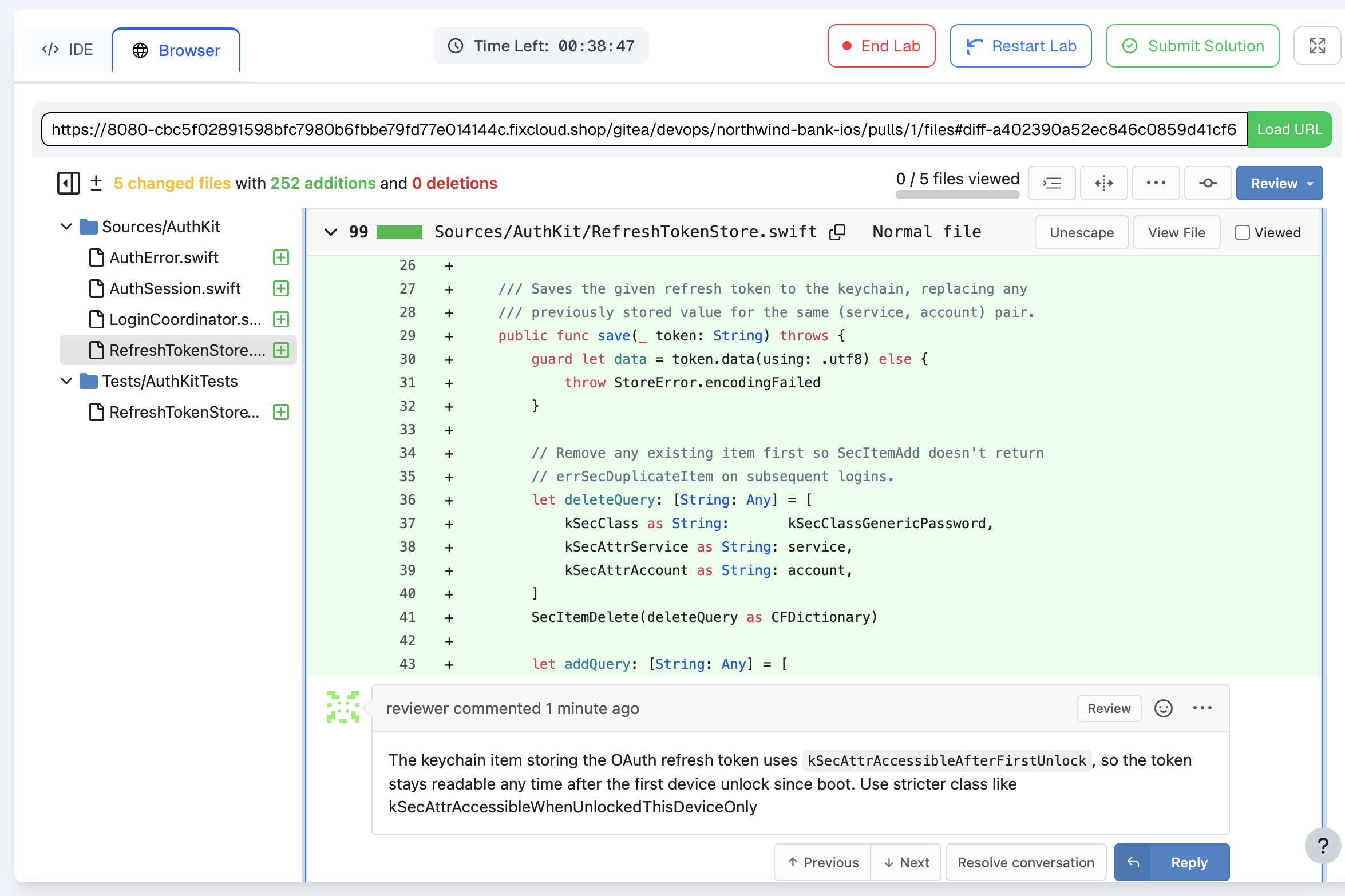Viewport: 1345px width, 896px height.
Task: Click the commit selector icon button
Action: tap(1208, 183)
